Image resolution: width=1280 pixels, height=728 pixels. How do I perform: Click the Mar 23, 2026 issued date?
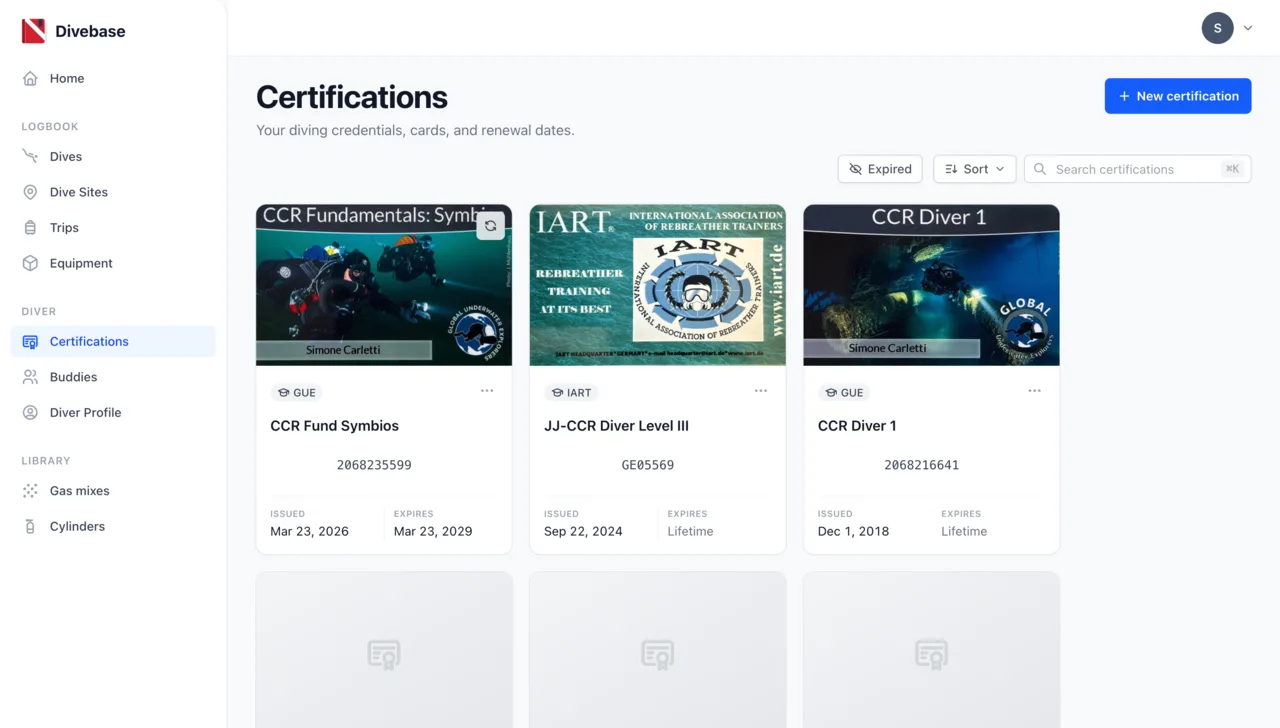click(x=309, y=531)
